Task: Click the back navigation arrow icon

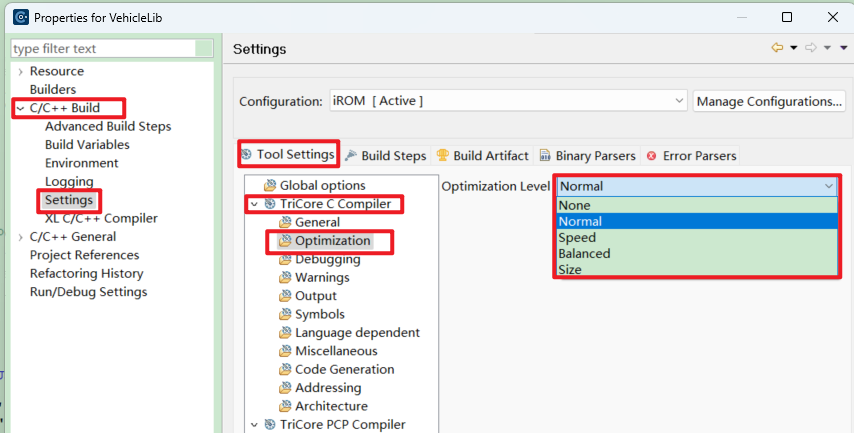Action: [x=777, y=48]
